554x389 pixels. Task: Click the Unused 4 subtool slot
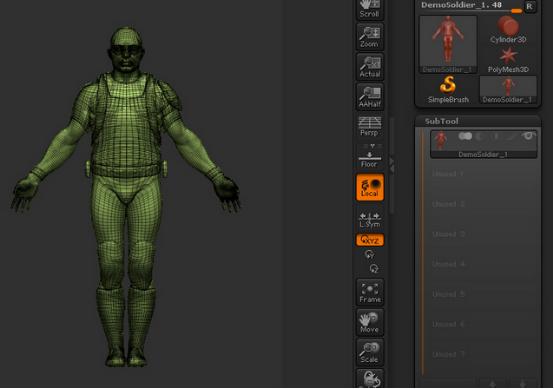click(483, 264)
